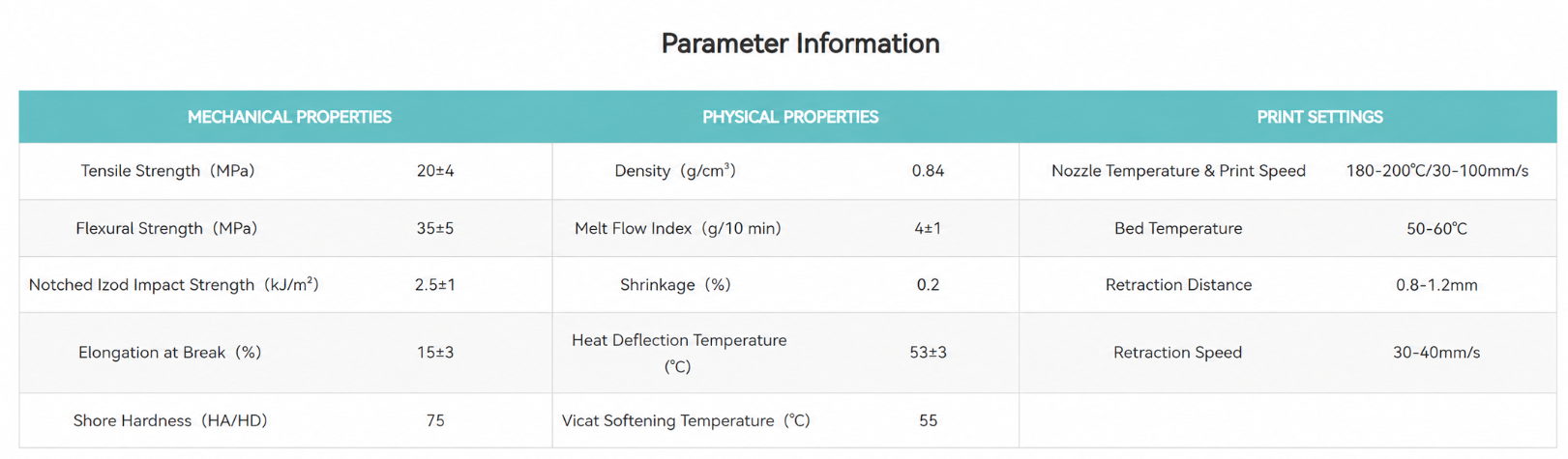This screenshot has height=459, width=1568.
Task: Click the Flexural Strength (MPa) label
Action: pyautogui.click(x=166, y=229)
